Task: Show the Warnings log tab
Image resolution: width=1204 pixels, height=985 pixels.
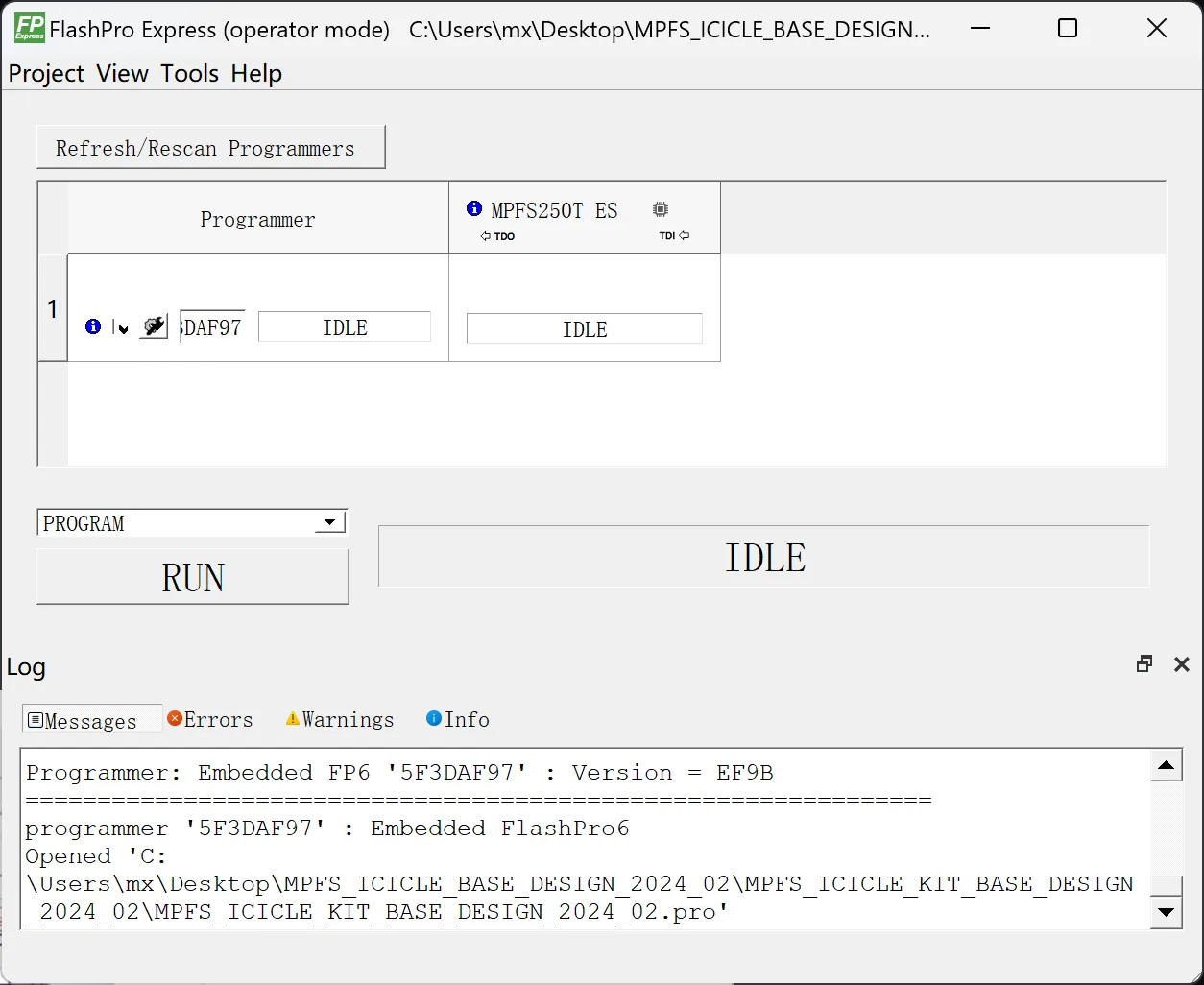Action: [x=340, y=720]
